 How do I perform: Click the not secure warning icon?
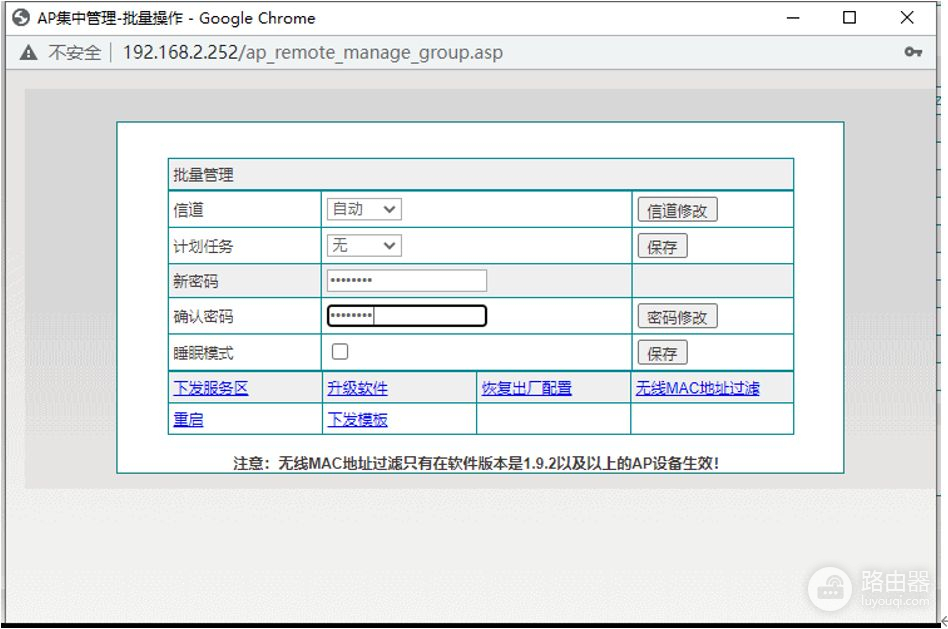(28, 52)
